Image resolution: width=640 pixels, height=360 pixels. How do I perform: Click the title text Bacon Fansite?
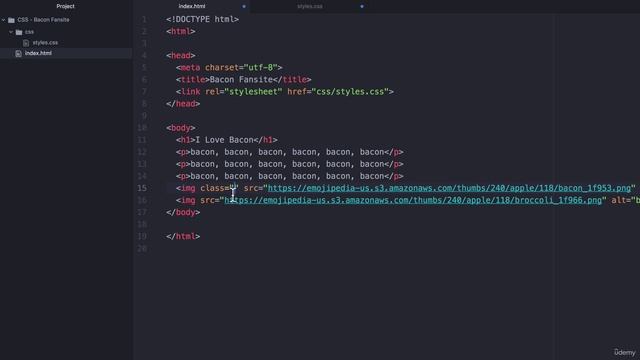click(241, 80)
